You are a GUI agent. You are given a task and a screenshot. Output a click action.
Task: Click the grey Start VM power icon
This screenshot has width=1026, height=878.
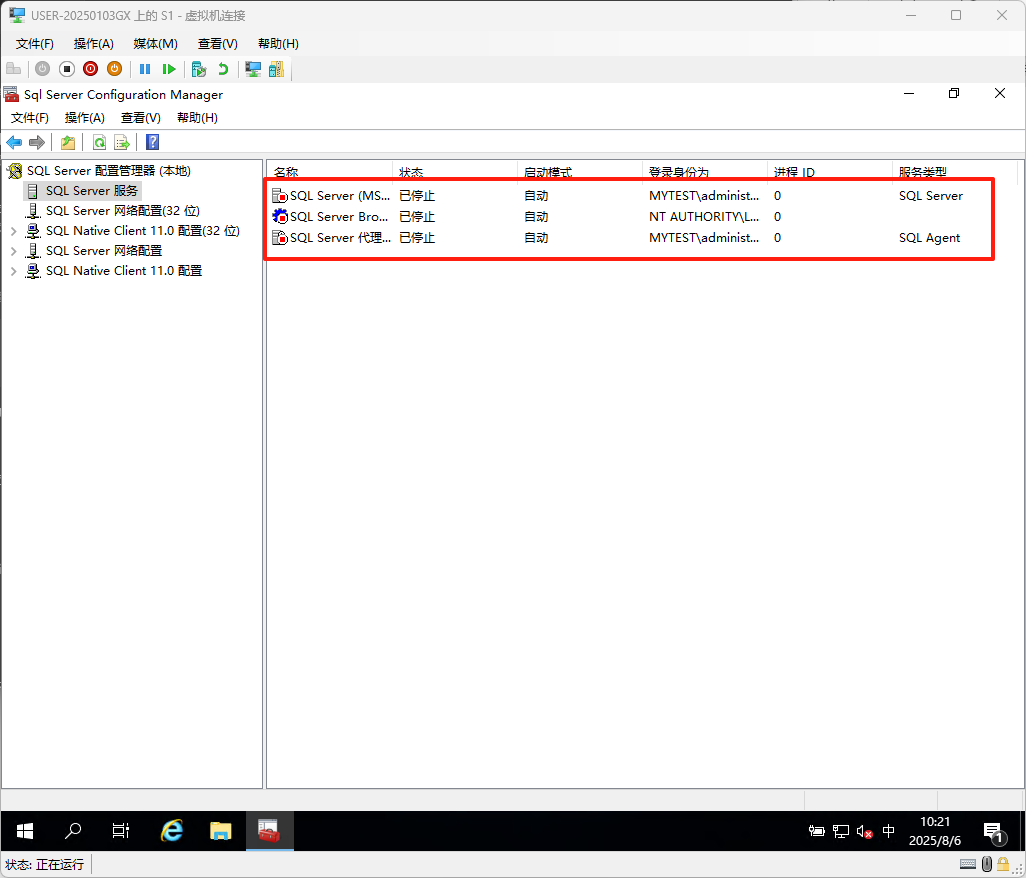pyautogui.click(x=43, y=69)
